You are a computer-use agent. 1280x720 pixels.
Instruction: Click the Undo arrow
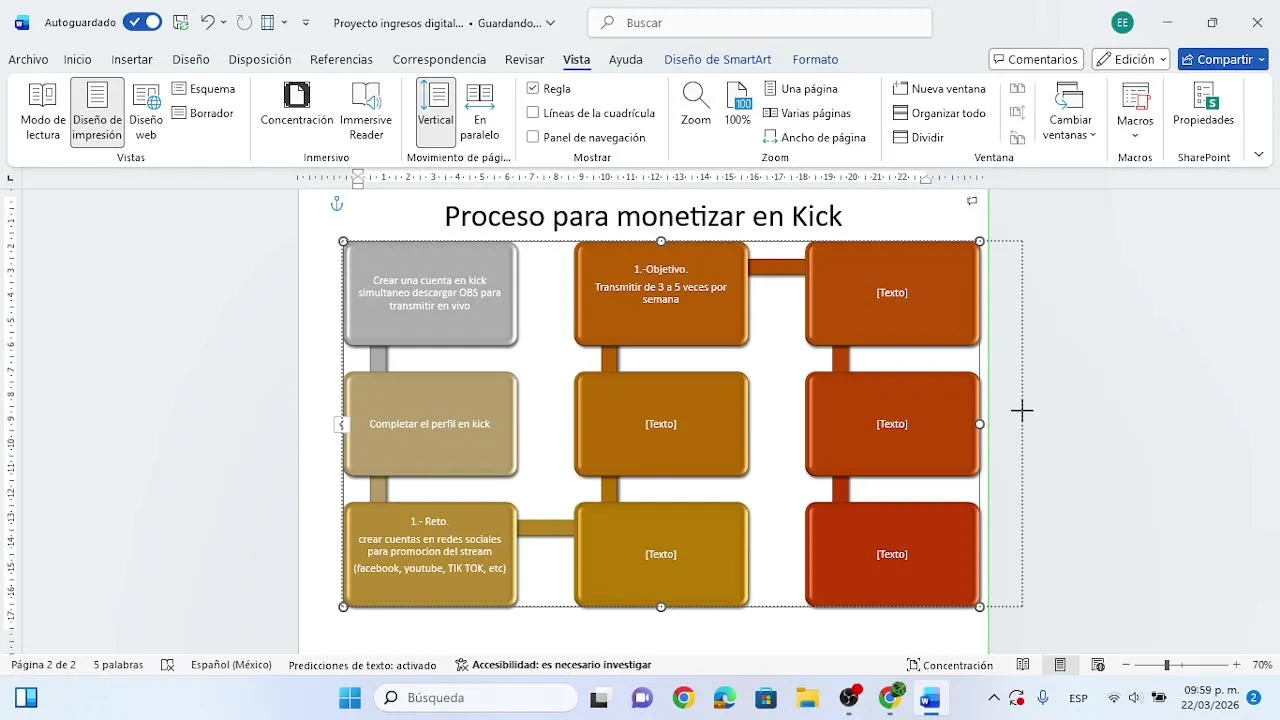coord(207,22)
